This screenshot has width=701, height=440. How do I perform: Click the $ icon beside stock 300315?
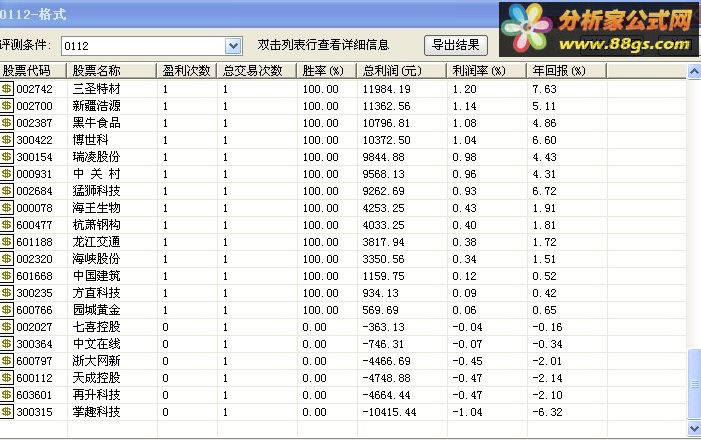click(7, 411)
